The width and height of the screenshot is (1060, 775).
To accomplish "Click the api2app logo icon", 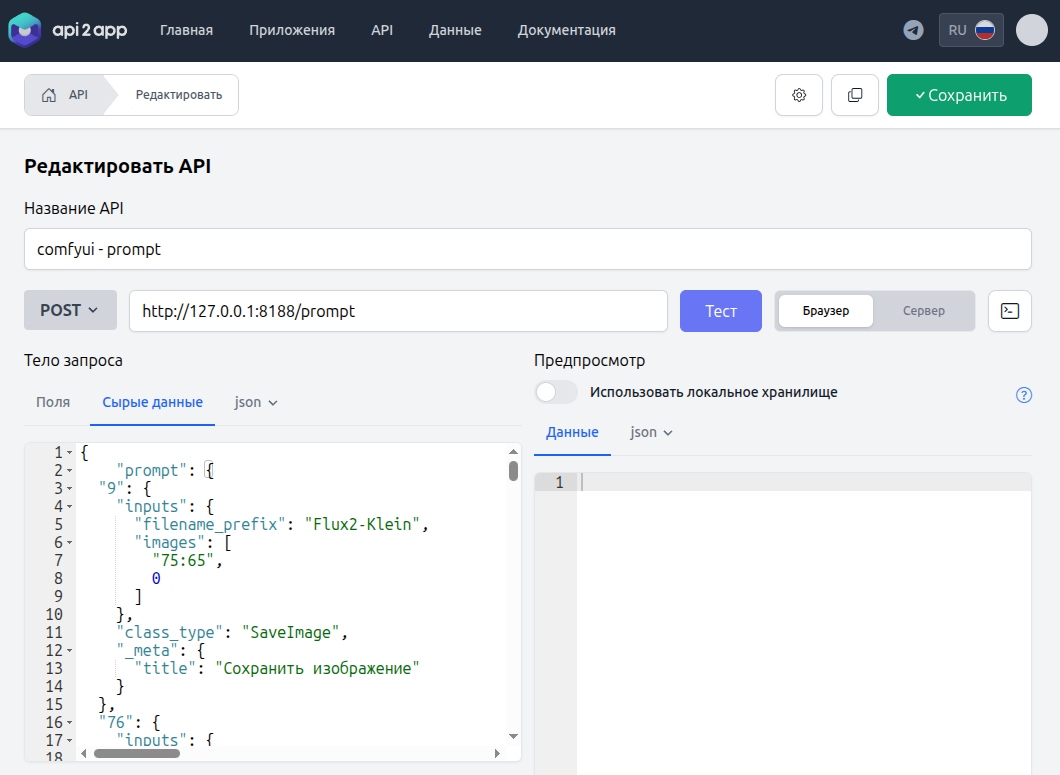I will (x=25, y=30).
